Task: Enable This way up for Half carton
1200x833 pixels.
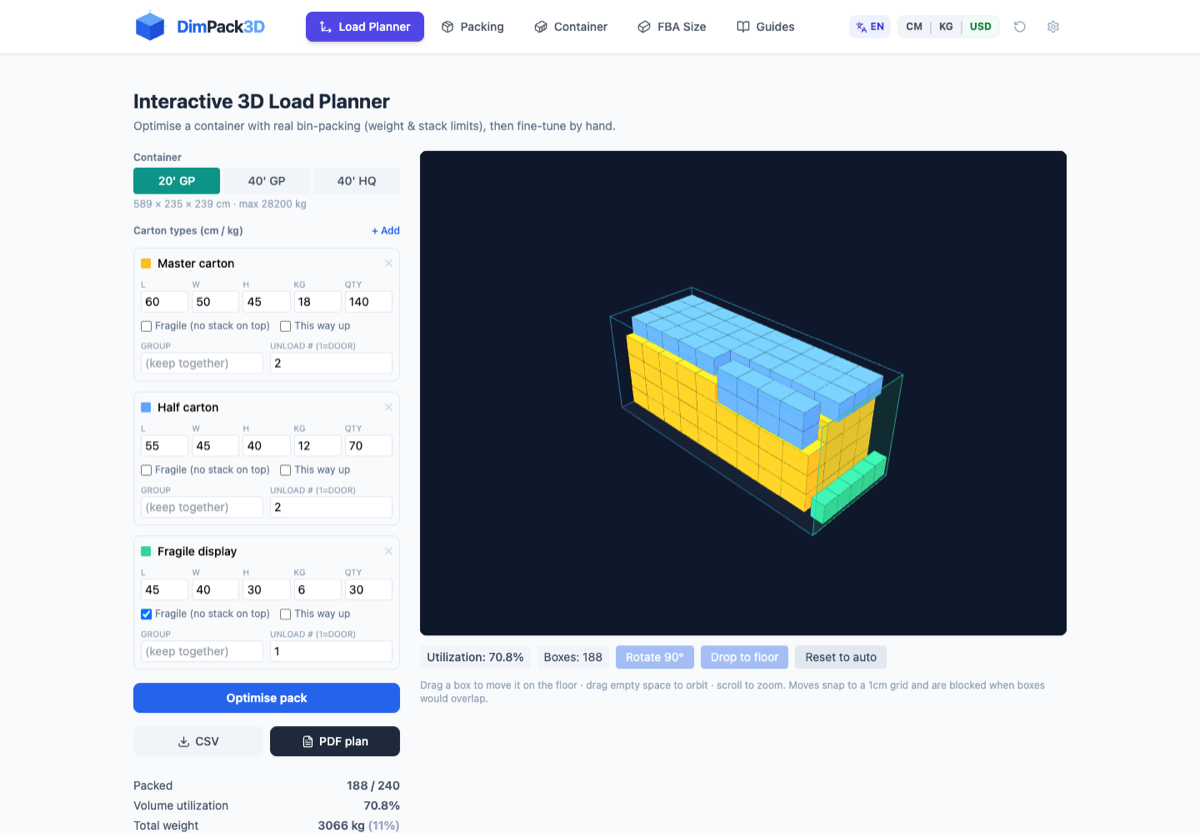Action: [286, 470]
